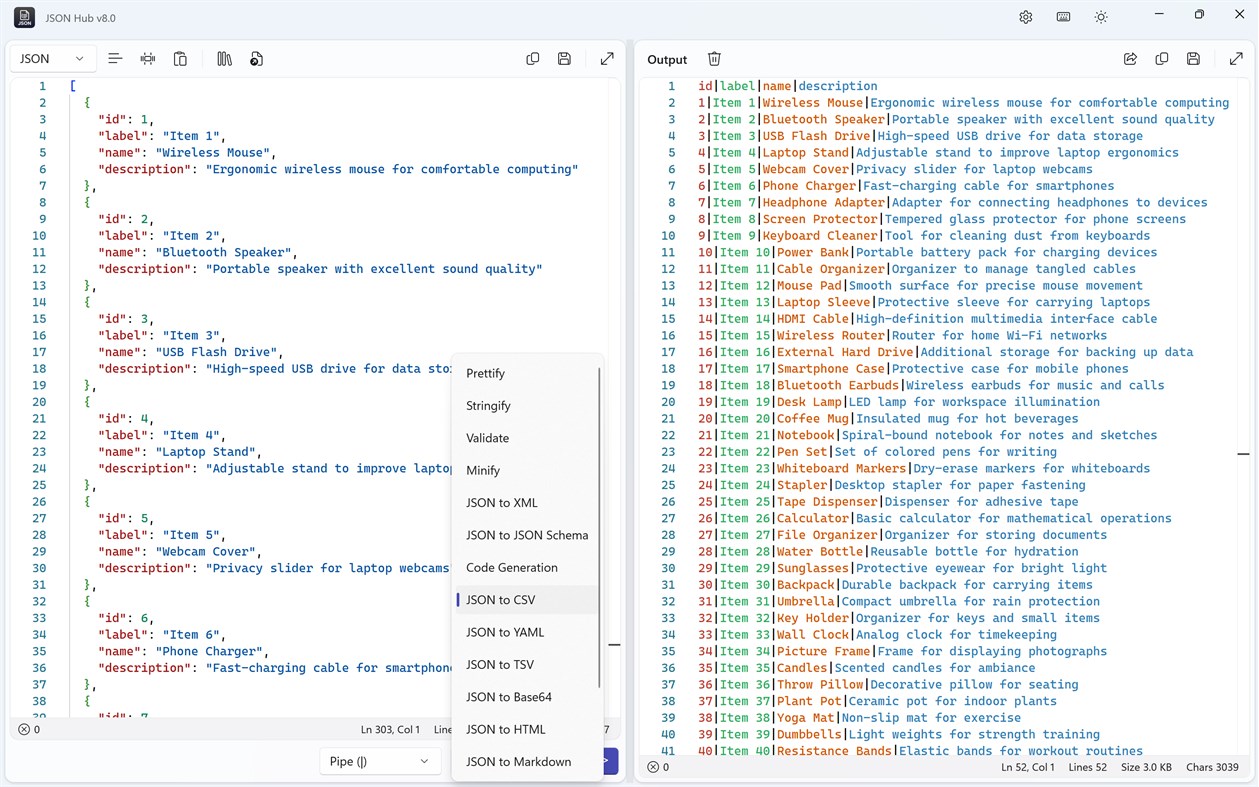Click the action menu scrollbar
This screenshot has height=787, width=1259.
tap(600, 527)
